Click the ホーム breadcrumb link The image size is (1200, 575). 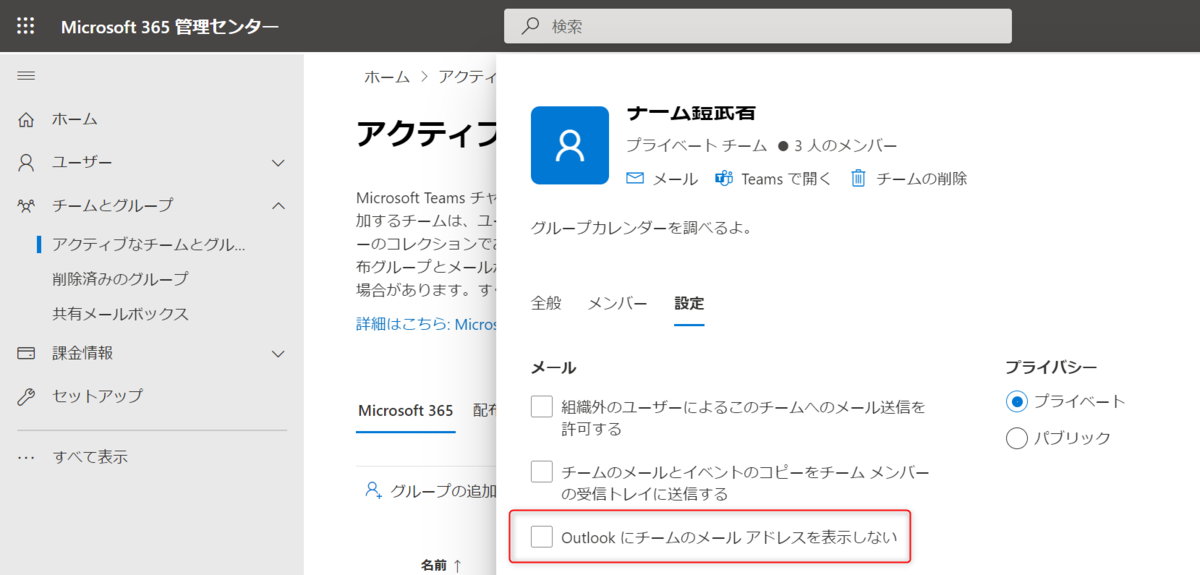coord(387,77)
